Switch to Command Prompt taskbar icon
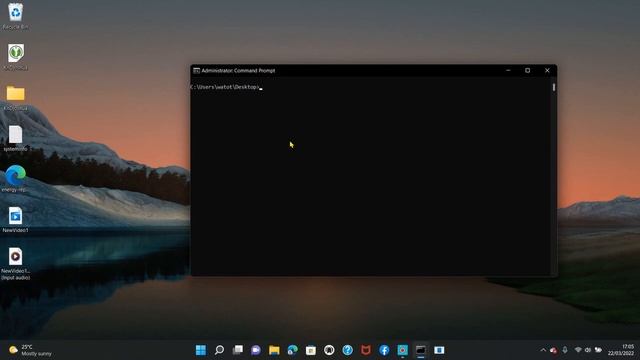The height and width of the screenshot is (360, 640). tap(421, 350)
